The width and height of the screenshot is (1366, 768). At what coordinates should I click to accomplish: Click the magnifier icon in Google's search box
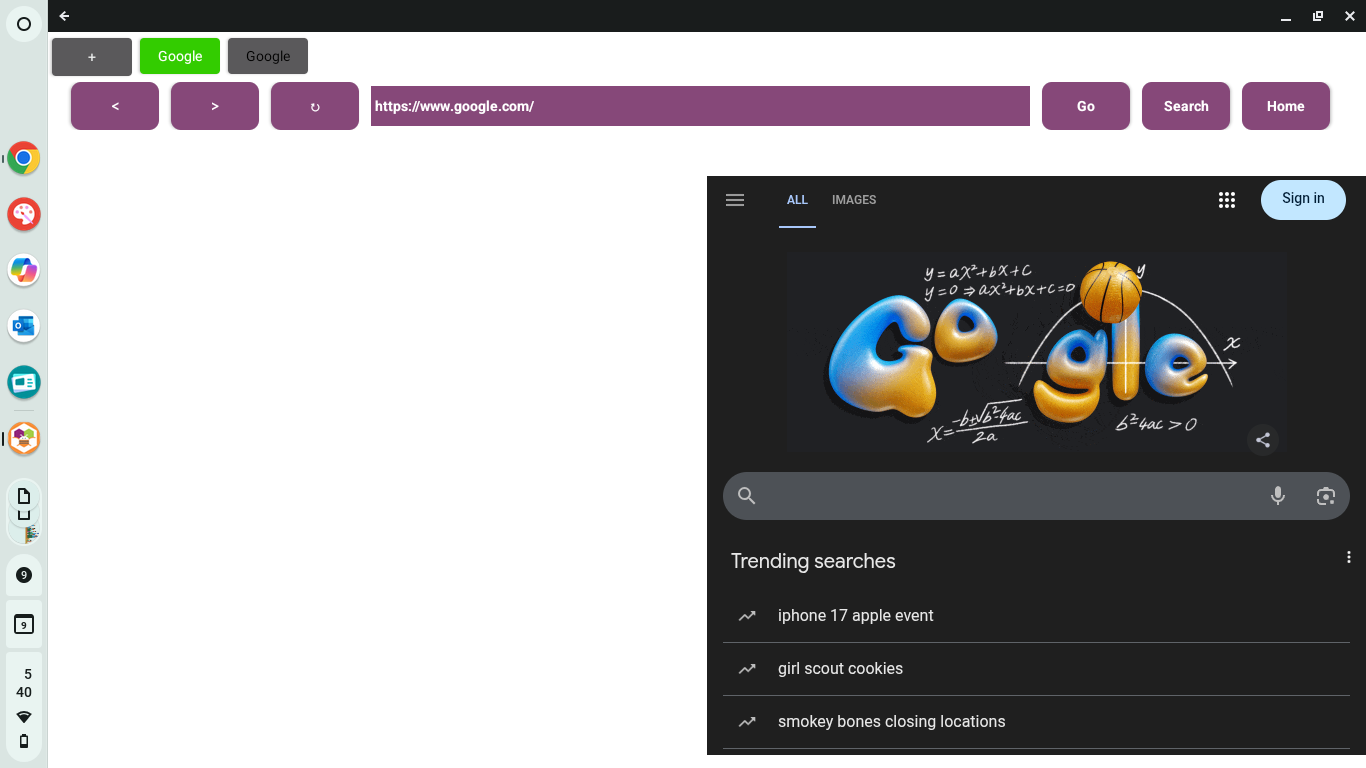[746, 496]
